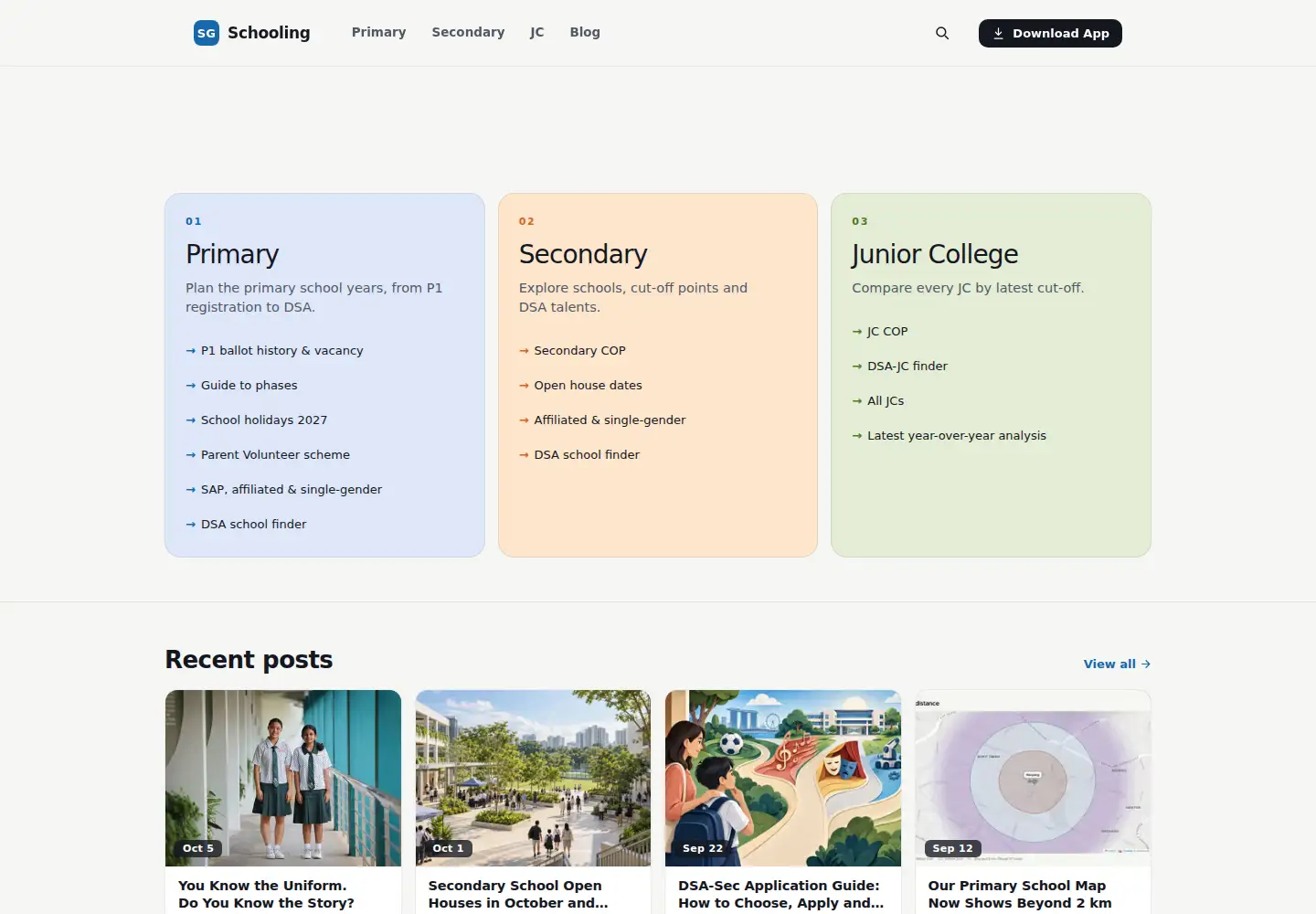Open 'Our Primary School Map' post title
Image resolution: width=1316 pixels, height=914 pixels.
(1020, 895)
